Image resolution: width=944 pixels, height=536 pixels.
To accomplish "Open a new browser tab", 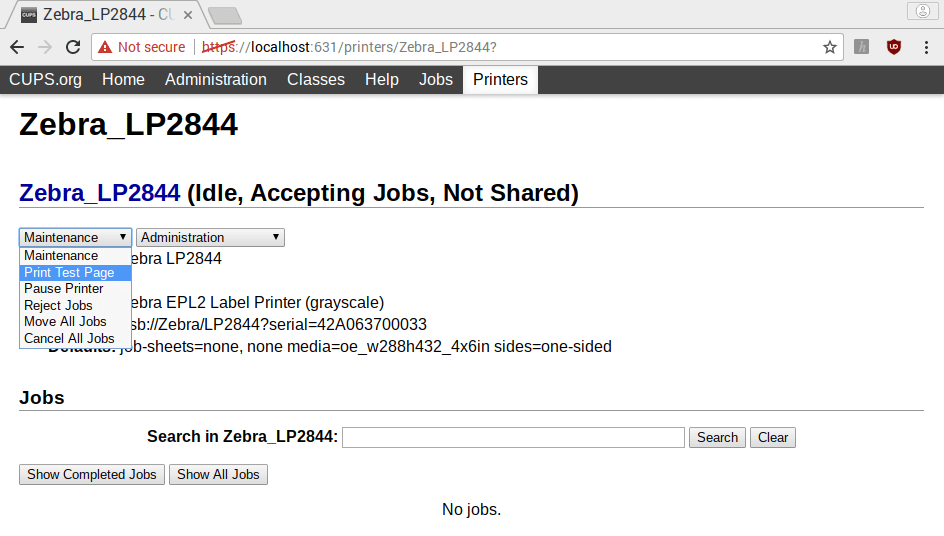I will [x=225, y=16].
